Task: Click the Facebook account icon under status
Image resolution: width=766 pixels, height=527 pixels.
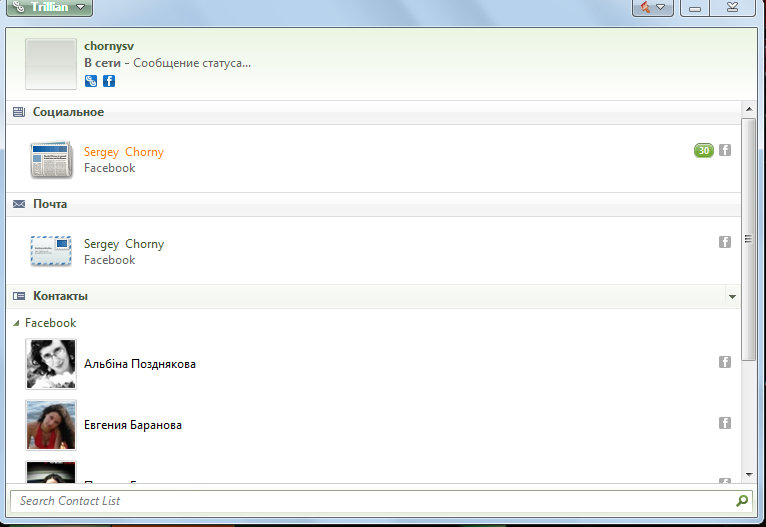Action: tap(109, 81)
